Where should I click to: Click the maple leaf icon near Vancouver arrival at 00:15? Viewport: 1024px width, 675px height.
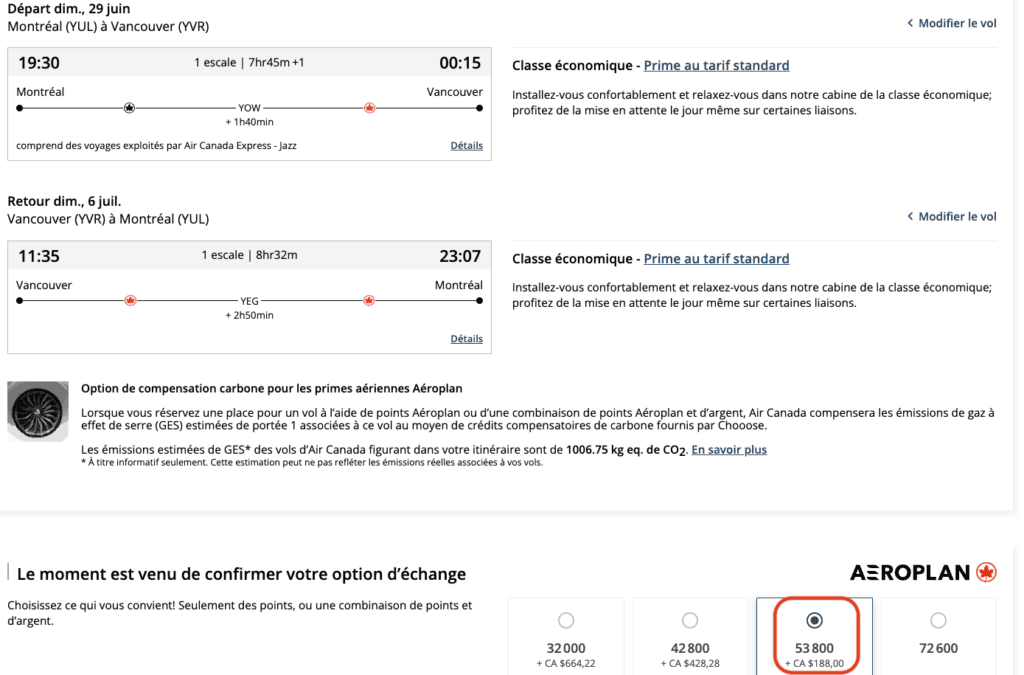pos(369,107)
